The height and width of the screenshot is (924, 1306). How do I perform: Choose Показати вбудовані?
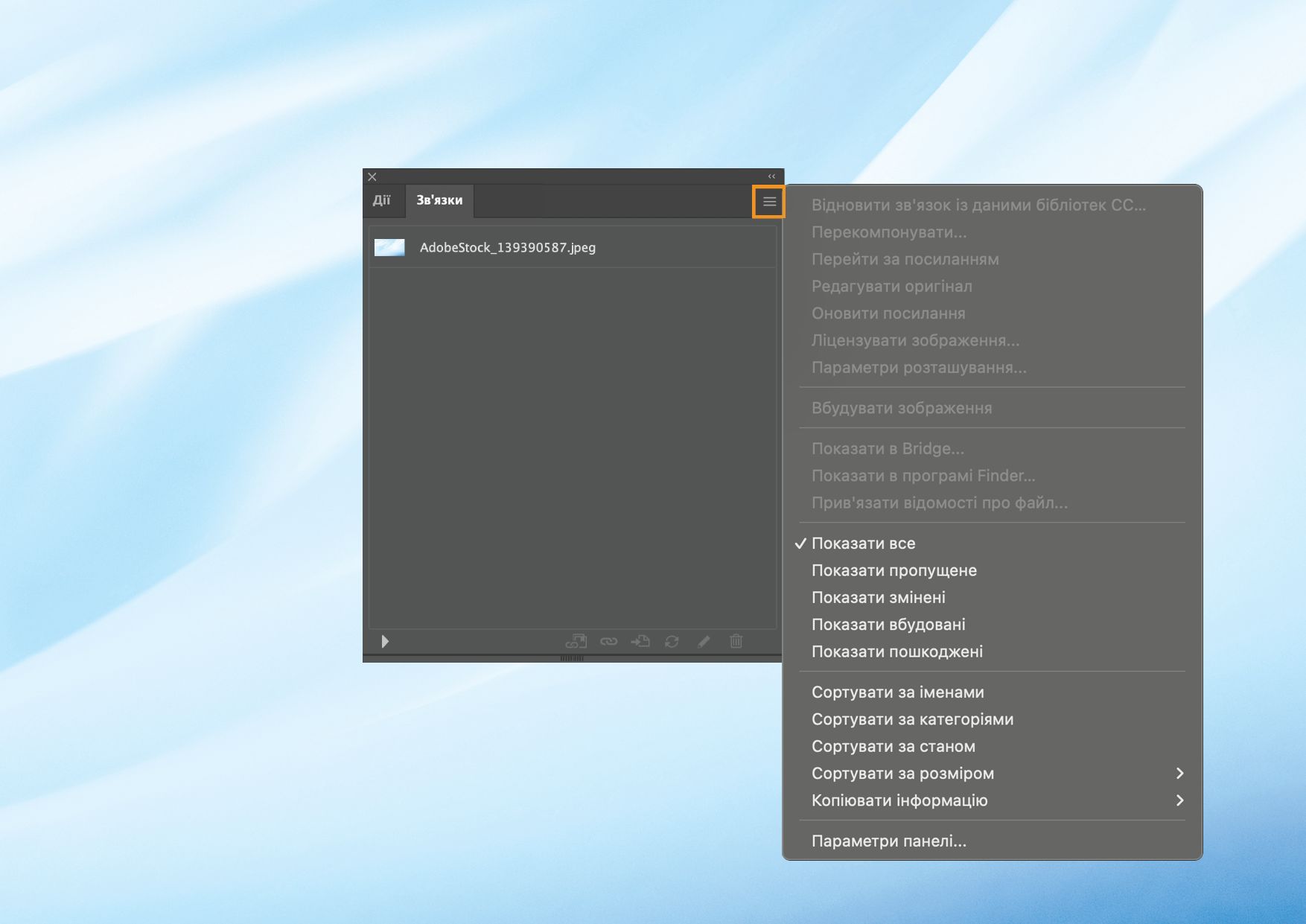click(993, 625)
